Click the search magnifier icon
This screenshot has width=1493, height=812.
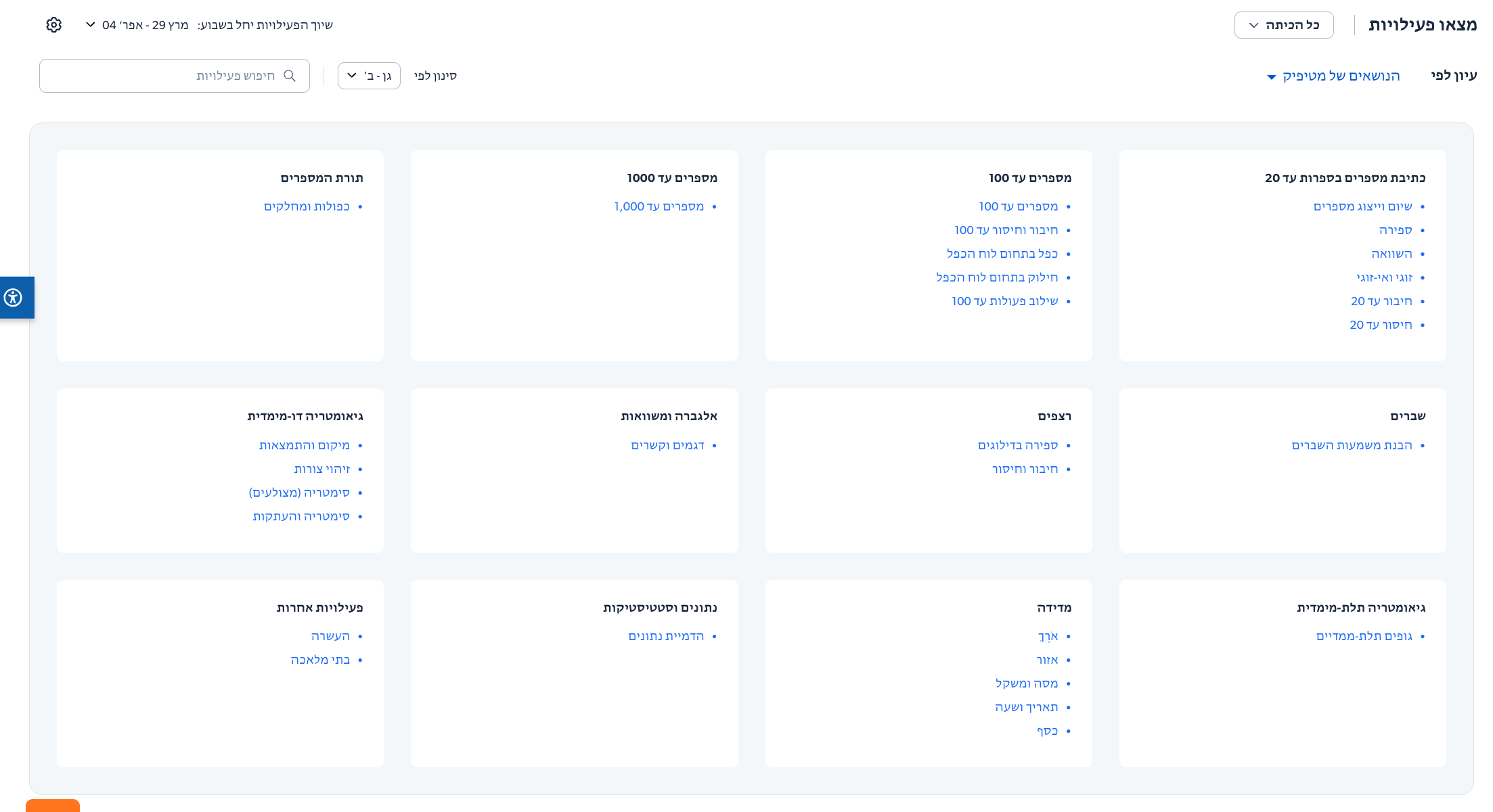point(290,76)
